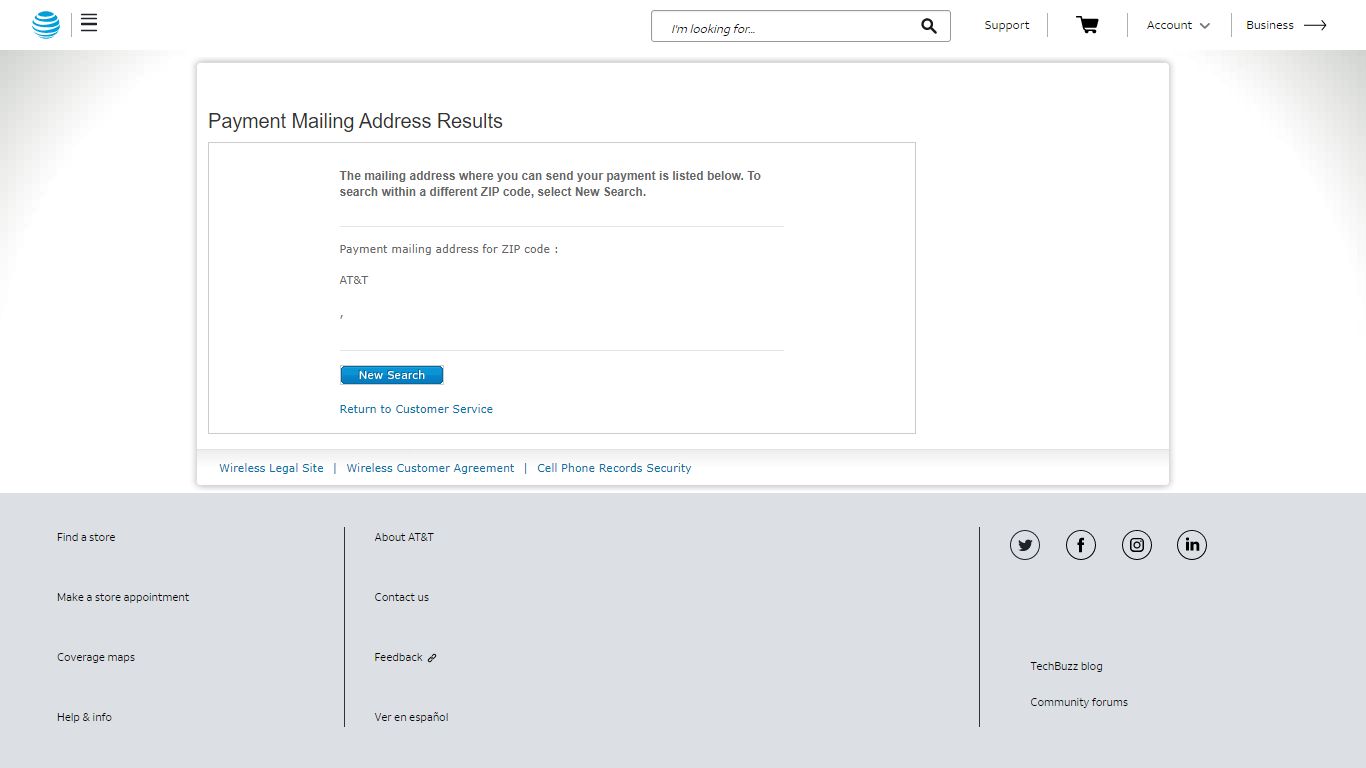
Task: Go to Business site link
Action: pos(1286,25)
